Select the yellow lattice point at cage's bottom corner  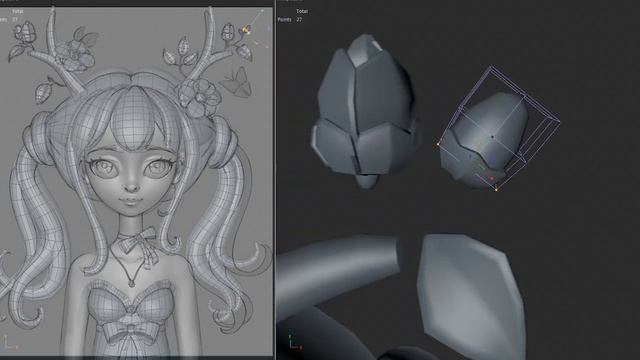496,189
